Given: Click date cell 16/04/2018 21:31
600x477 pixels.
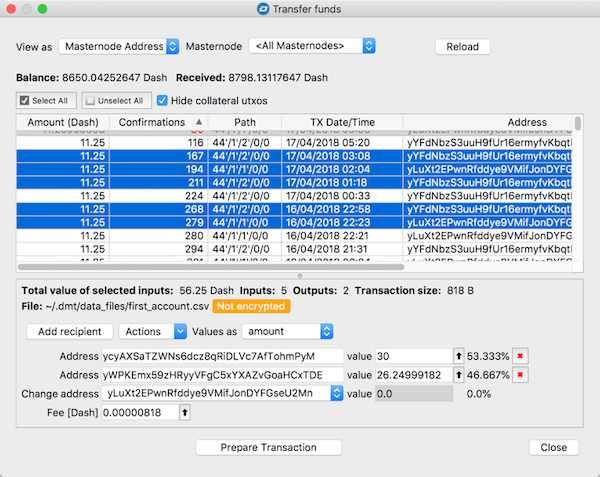Looking at the screenshot, I should coord(342,249).
